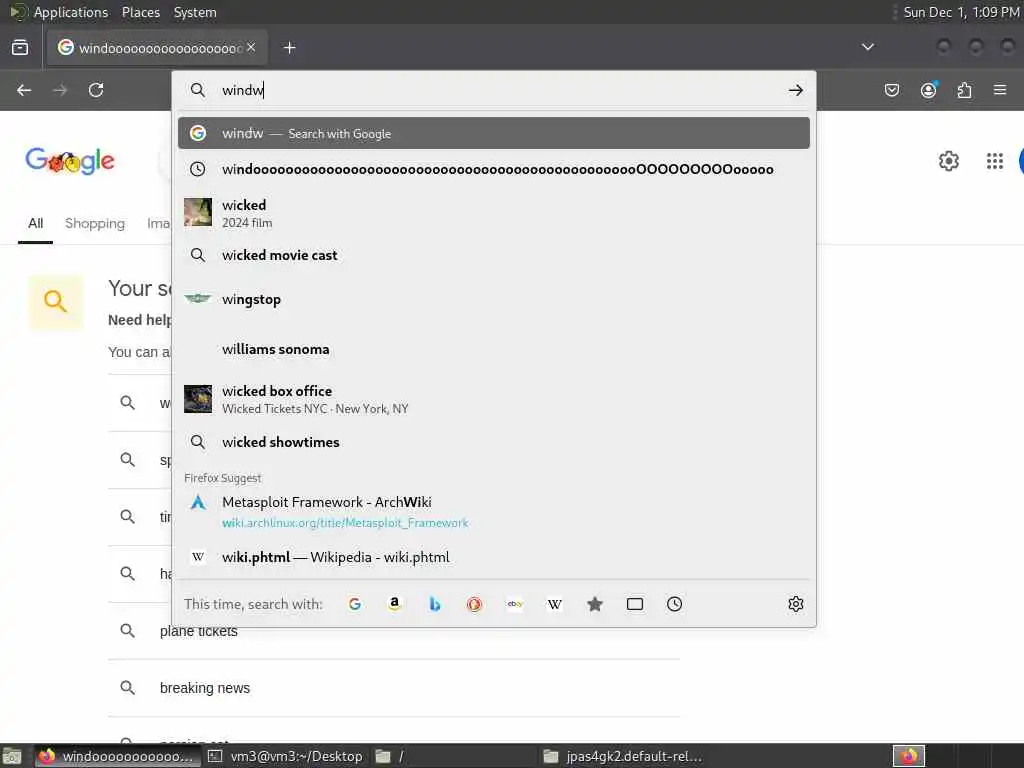The image size is (1024, 768).
Task: Open the '/' file manager taskbar item
Action: coord(453,756)
